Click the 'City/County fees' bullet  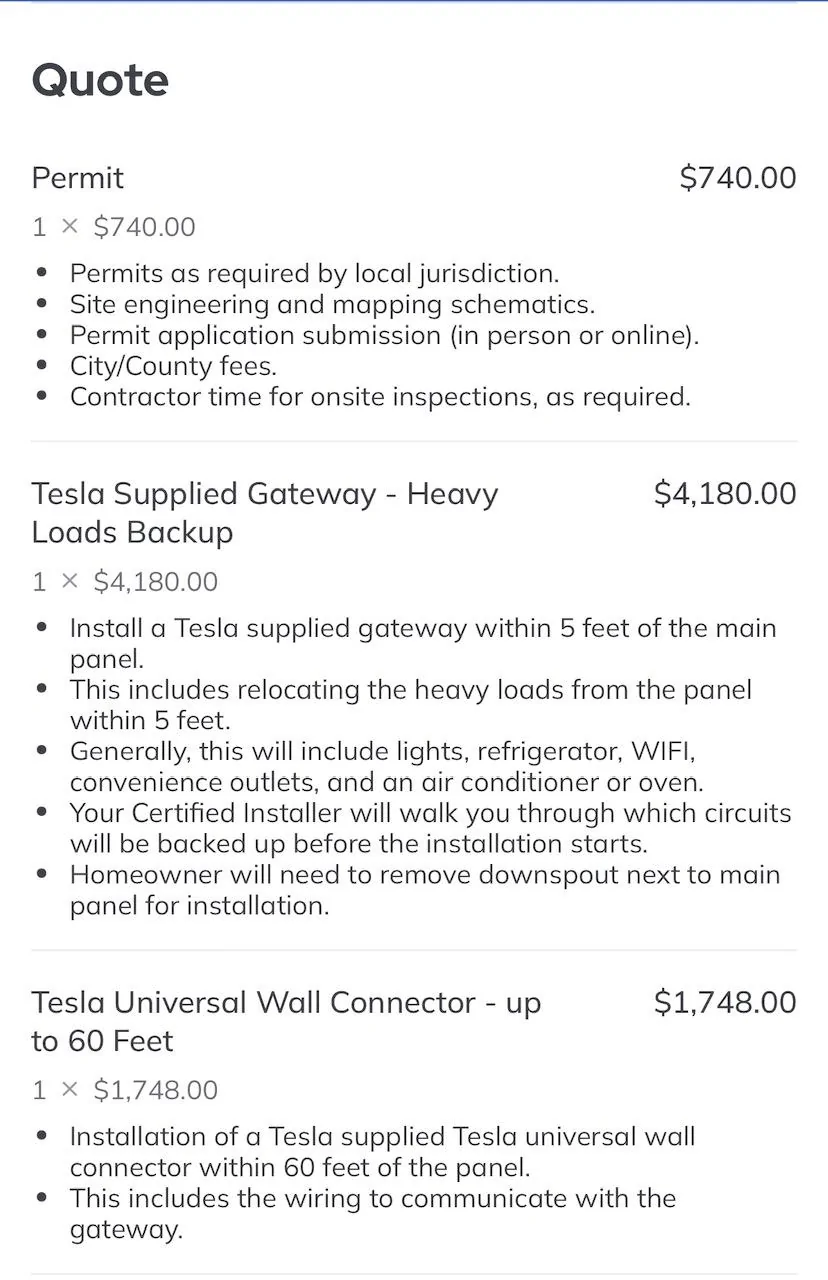click(173, 366)
